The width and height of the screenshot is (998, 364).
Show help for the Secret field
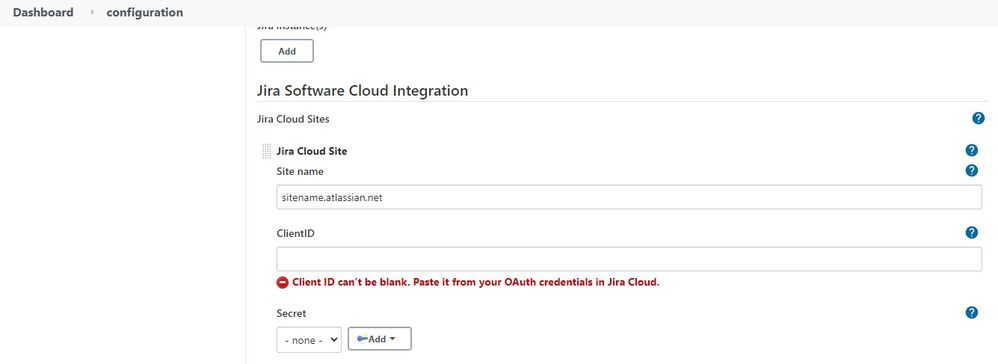971,312
